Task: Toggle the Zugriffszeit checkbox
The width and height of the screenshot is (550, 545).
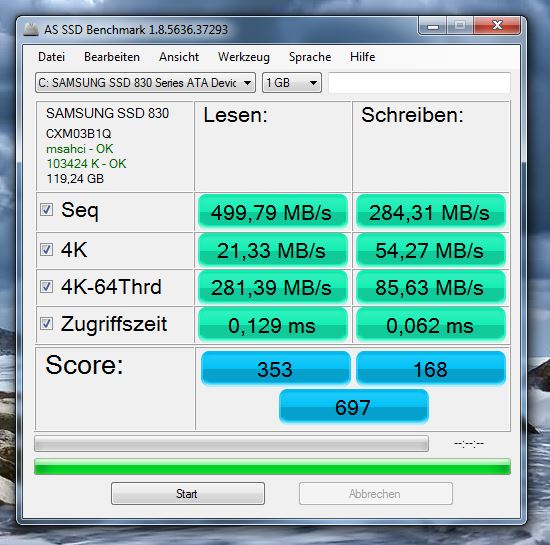Action: 46,324
